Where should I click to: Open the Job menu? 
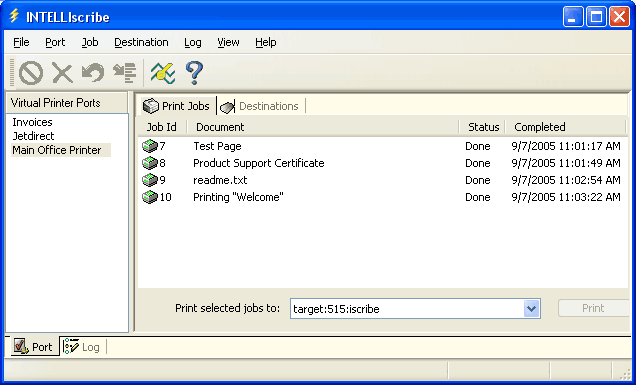pos(90,42)
